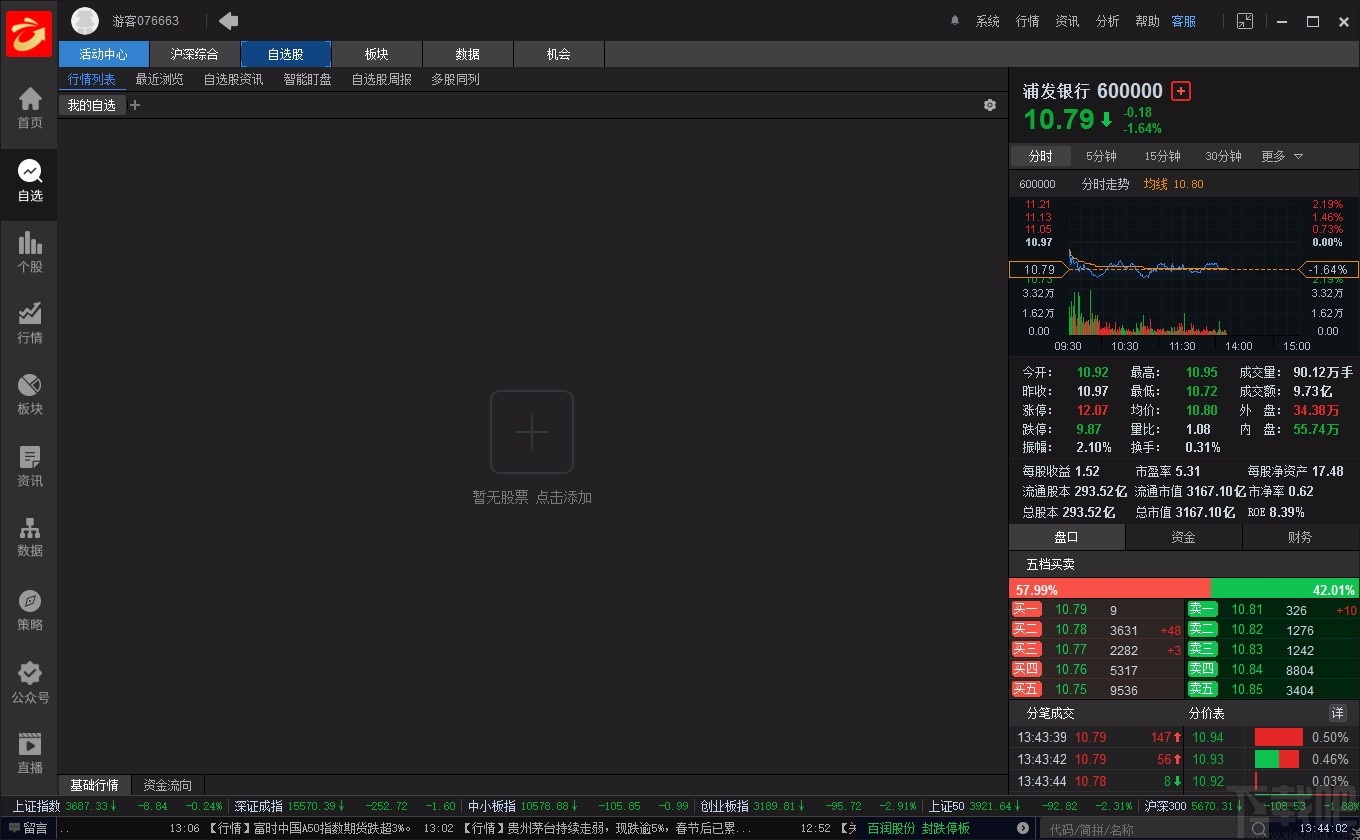Open 板块 from the left sidebar

click(29, 394)
